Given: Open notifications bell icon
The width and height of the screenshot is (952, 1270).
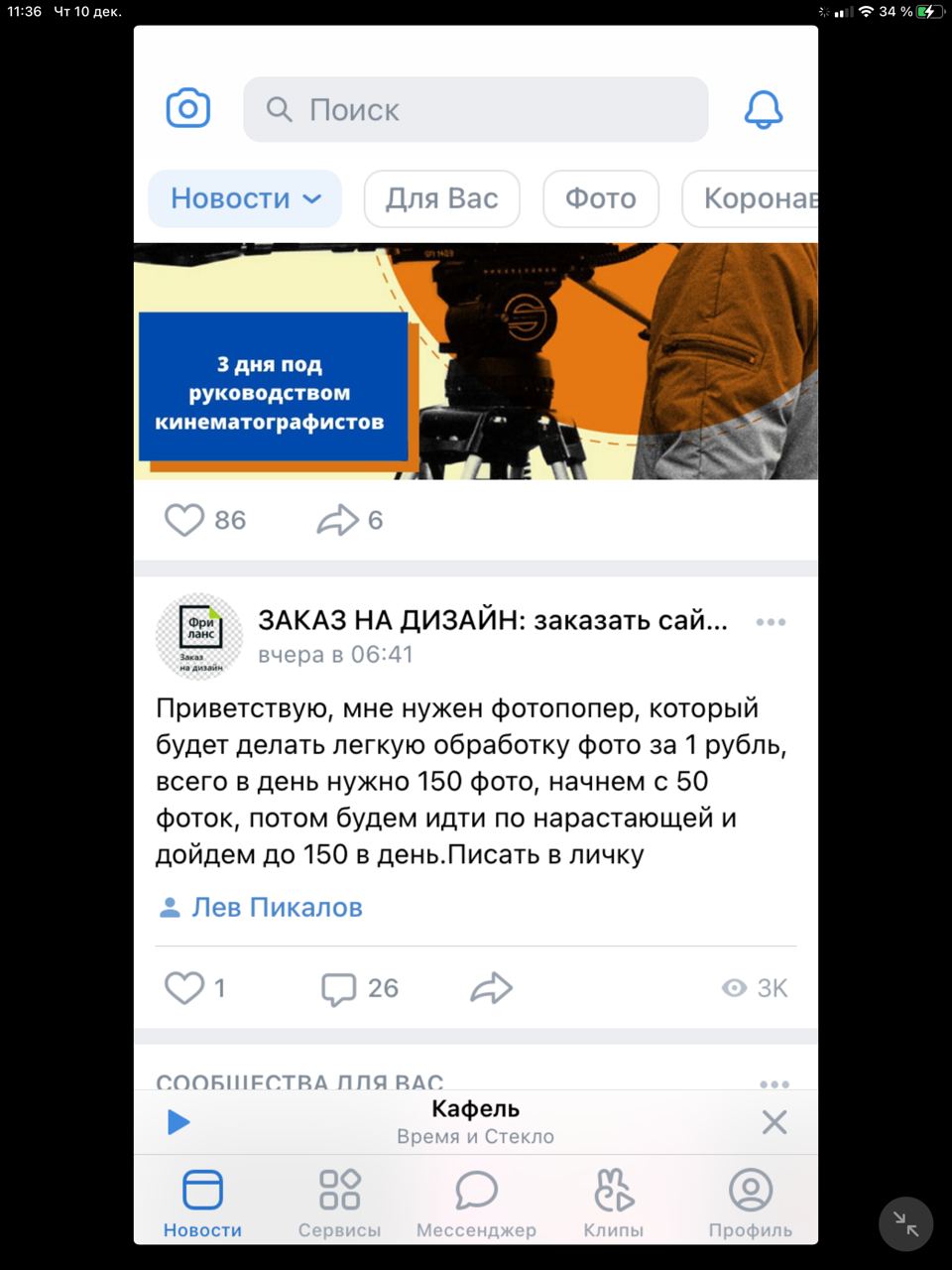Looking at the screenshot, I should 764,109.
